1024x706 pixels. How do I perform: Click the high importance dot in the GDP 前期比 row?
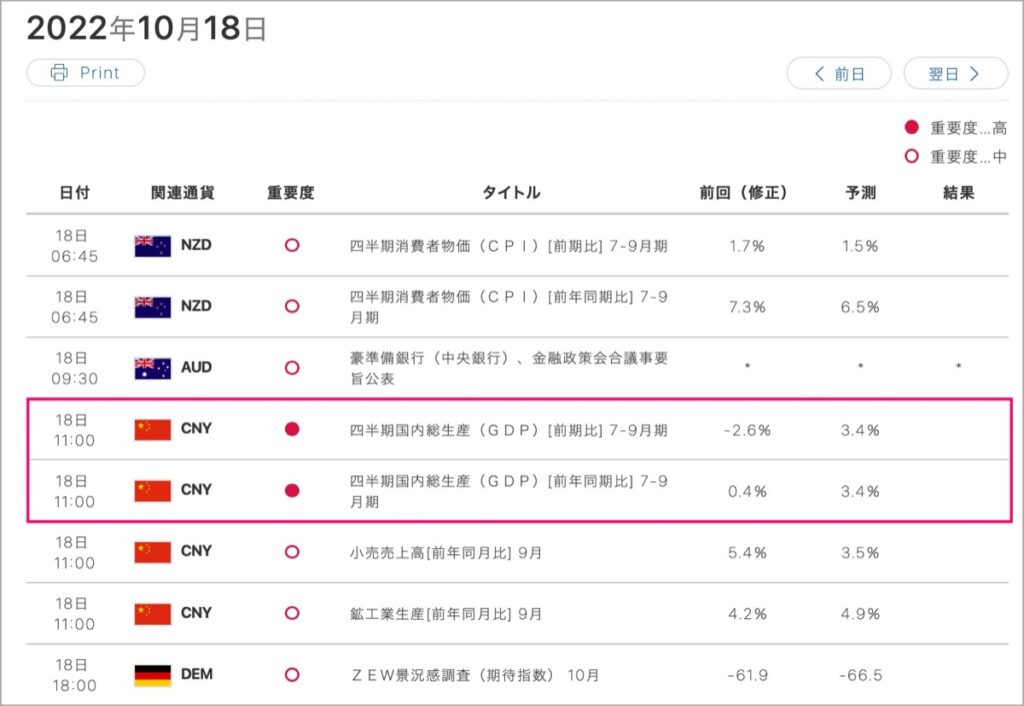pos(292,429)
